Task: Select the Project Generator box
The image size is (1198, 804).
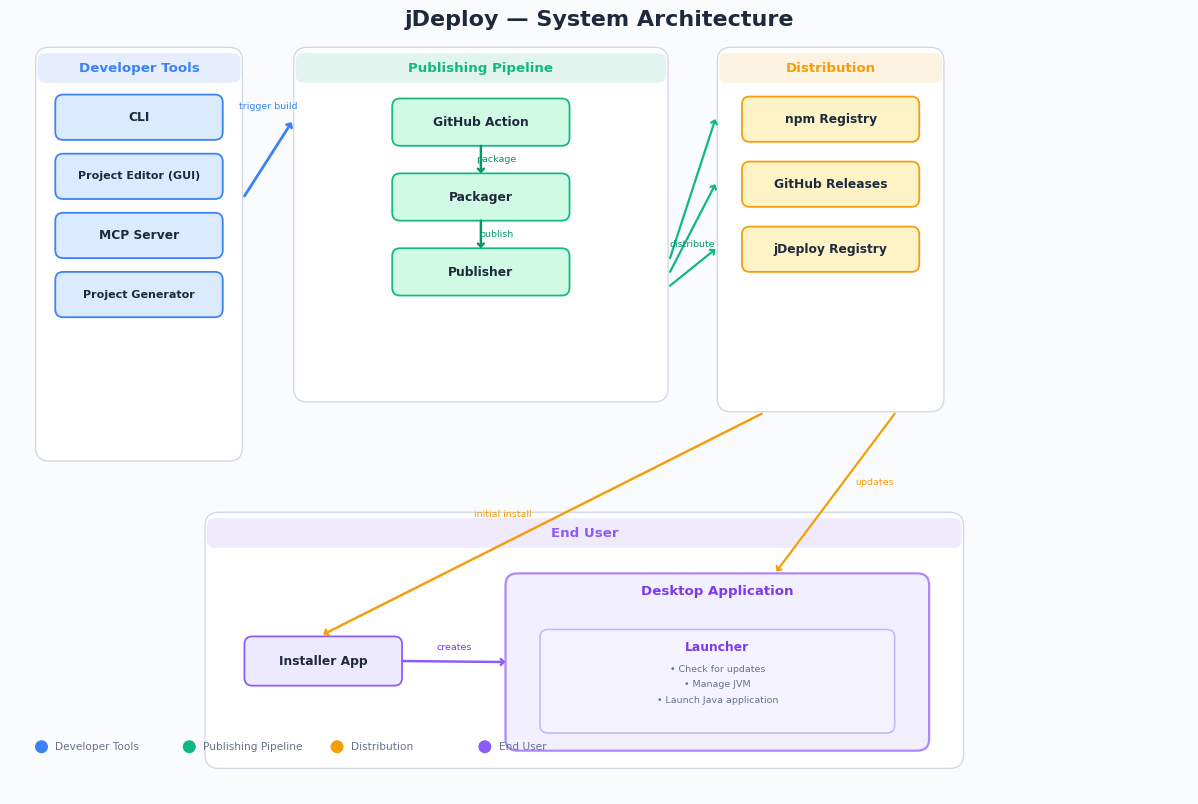Action: click(x=139, y=295)
